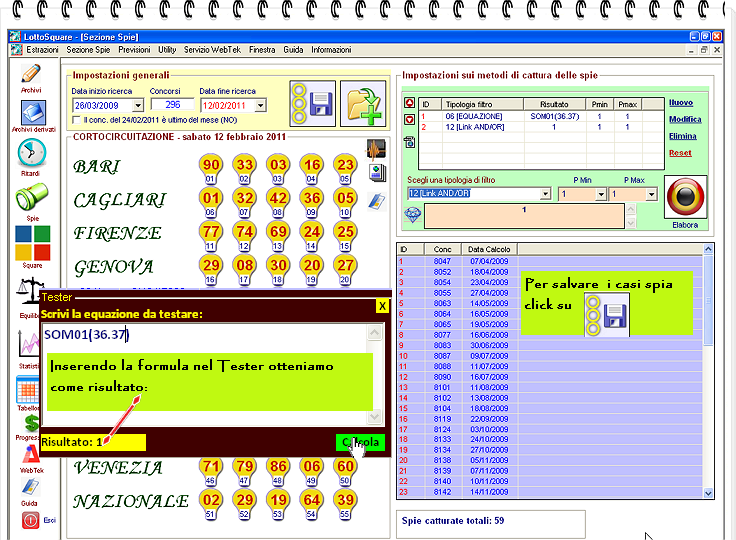Click the blue notebook icon beside Cagliari
Image resolution: width=736 pixels, height=540 pixels.
pos(376,201)
